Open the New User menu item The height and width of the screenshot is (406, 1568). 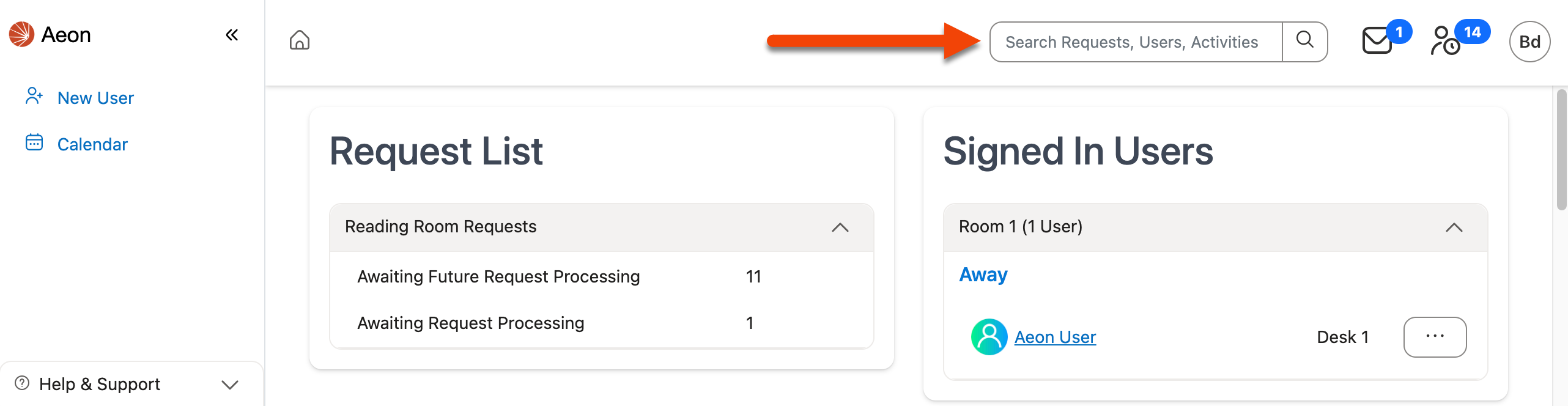tap(95, 98)
